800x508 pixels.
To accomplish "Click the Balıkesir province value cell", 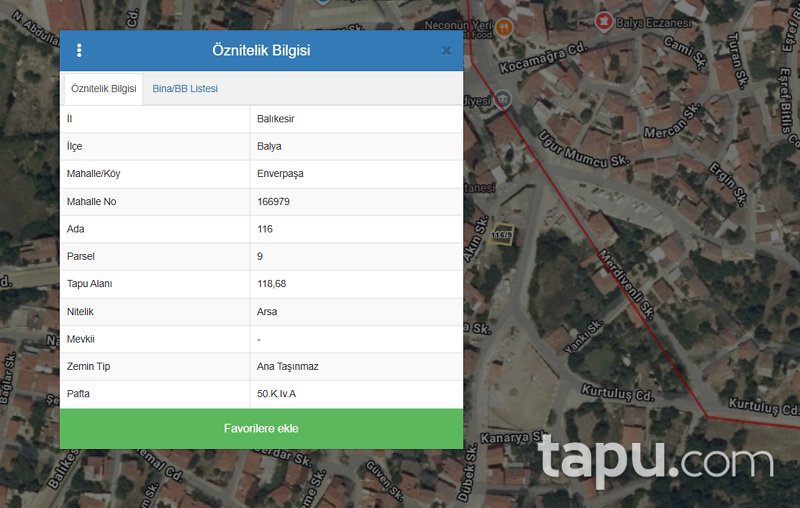I will pyautogui.click(x=356, y=119).
